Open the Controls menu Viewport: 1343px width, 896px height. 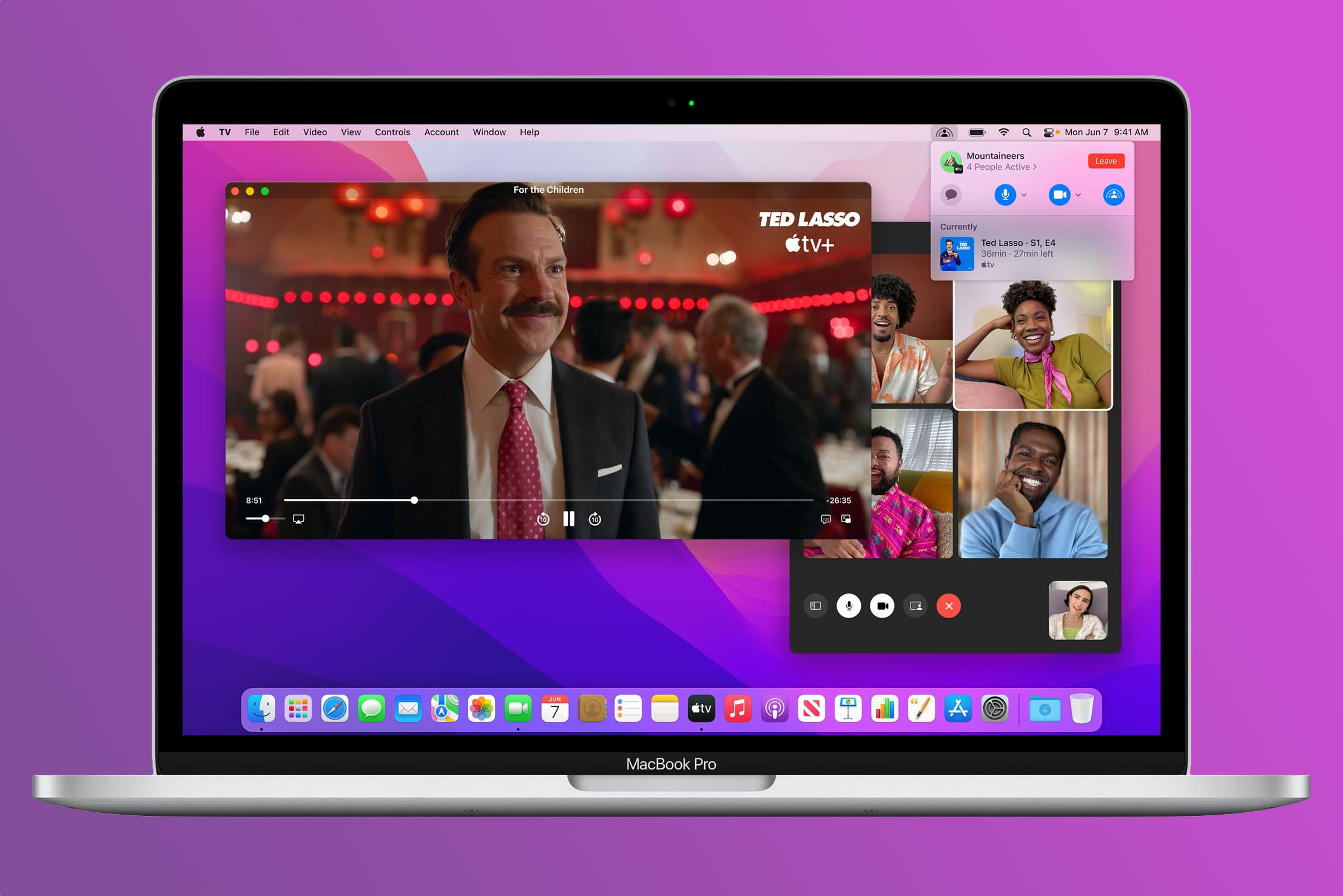pyautogui.click(x=392, y=132)
